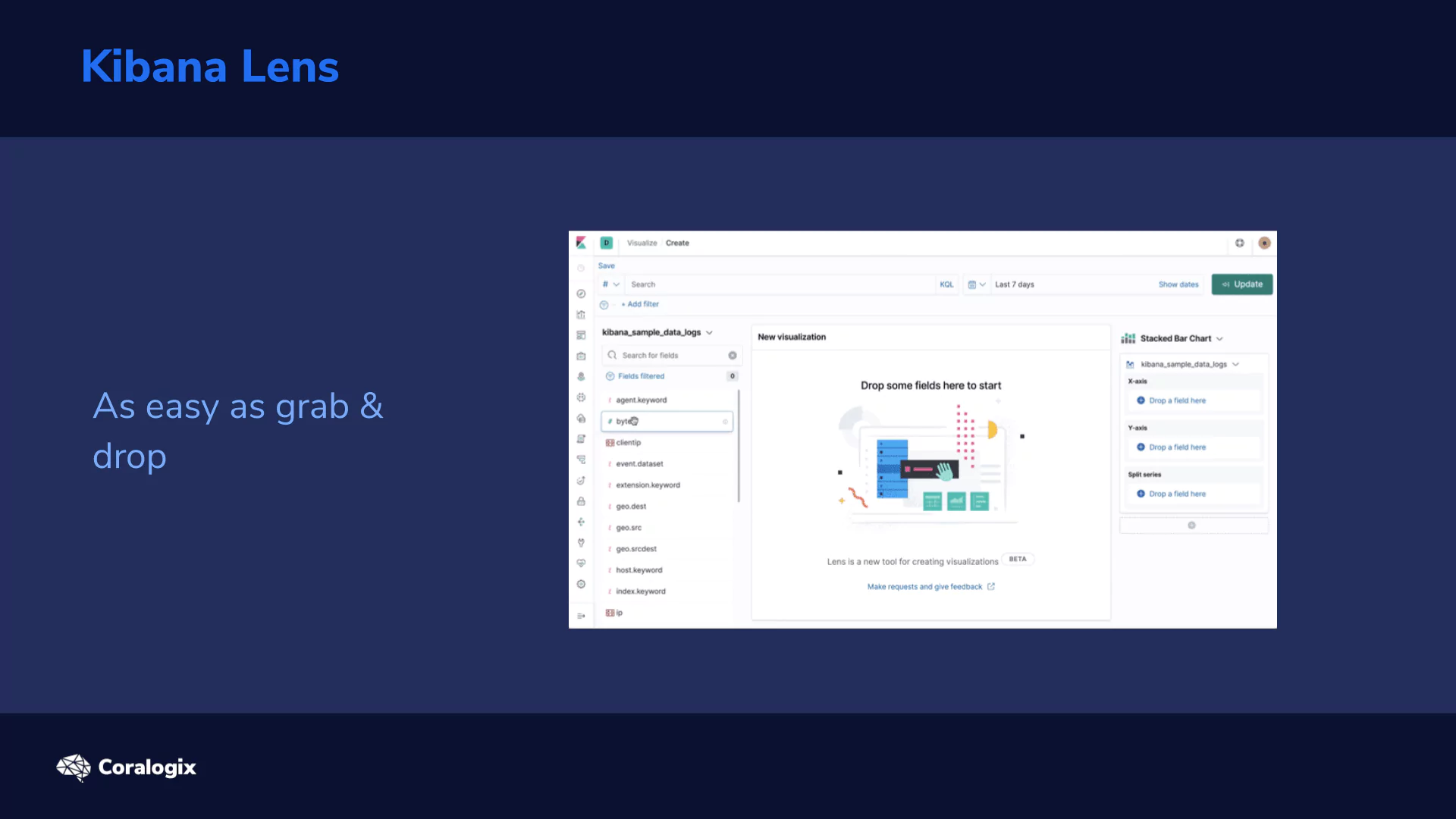The image size is (1456, 819).
Task: Click the fields filtered count badge
Action: click(733, 376)
